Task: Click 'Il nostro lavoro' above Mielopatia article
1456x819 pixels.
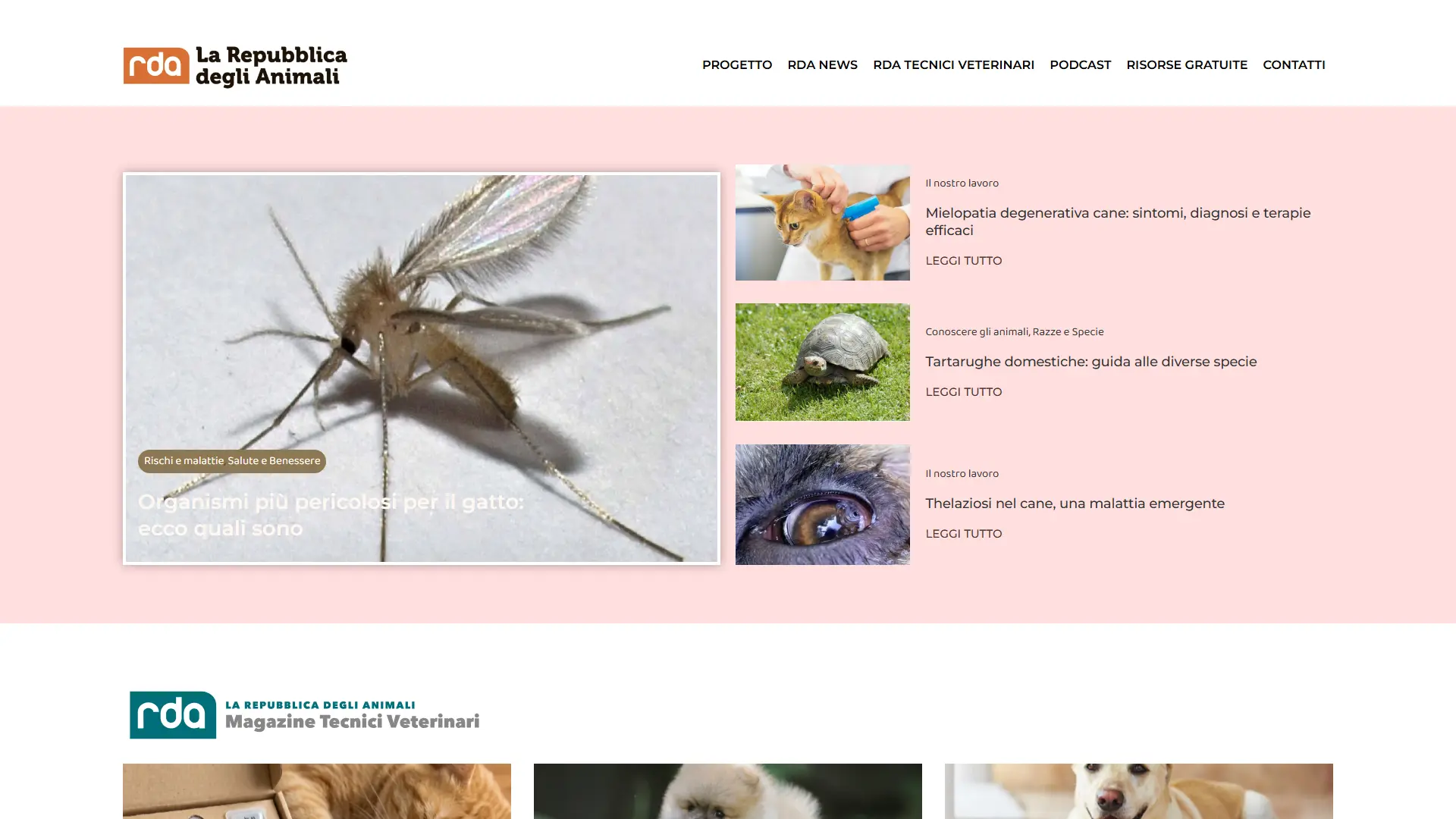Action: click(962, 184)
